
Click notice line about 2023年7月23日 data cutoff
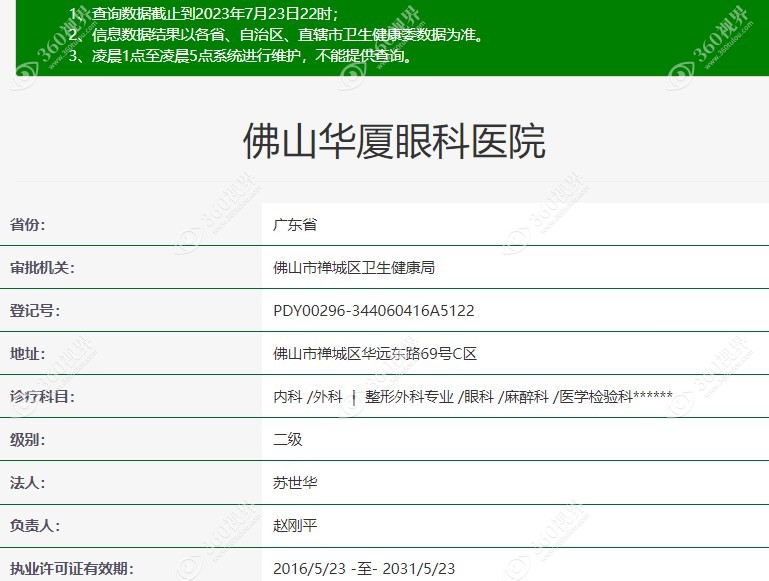tap(204, 13)
